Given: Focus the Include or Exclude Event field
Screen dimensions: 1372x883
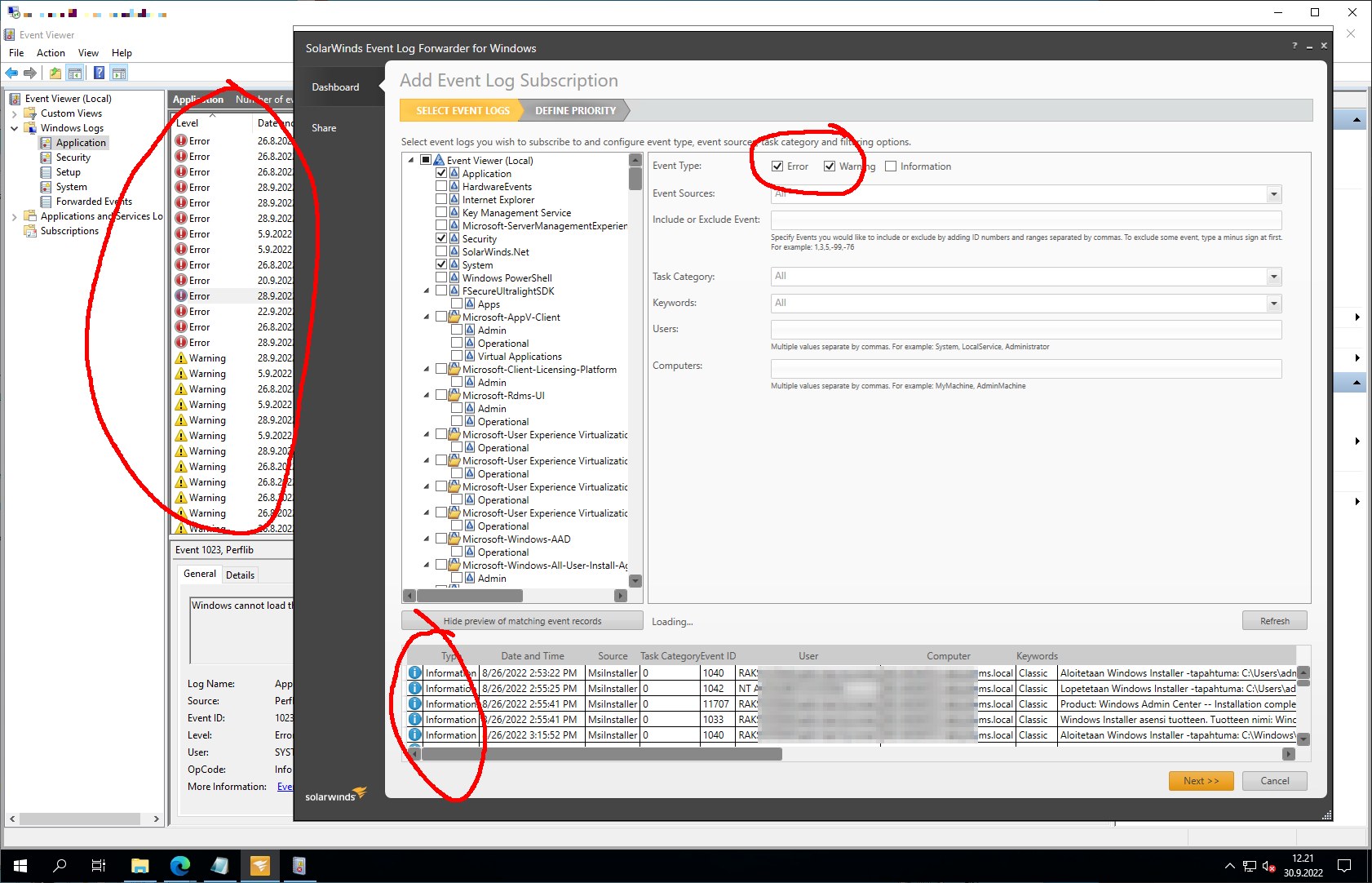Looking at the screenshot, I should (1026, 220).
